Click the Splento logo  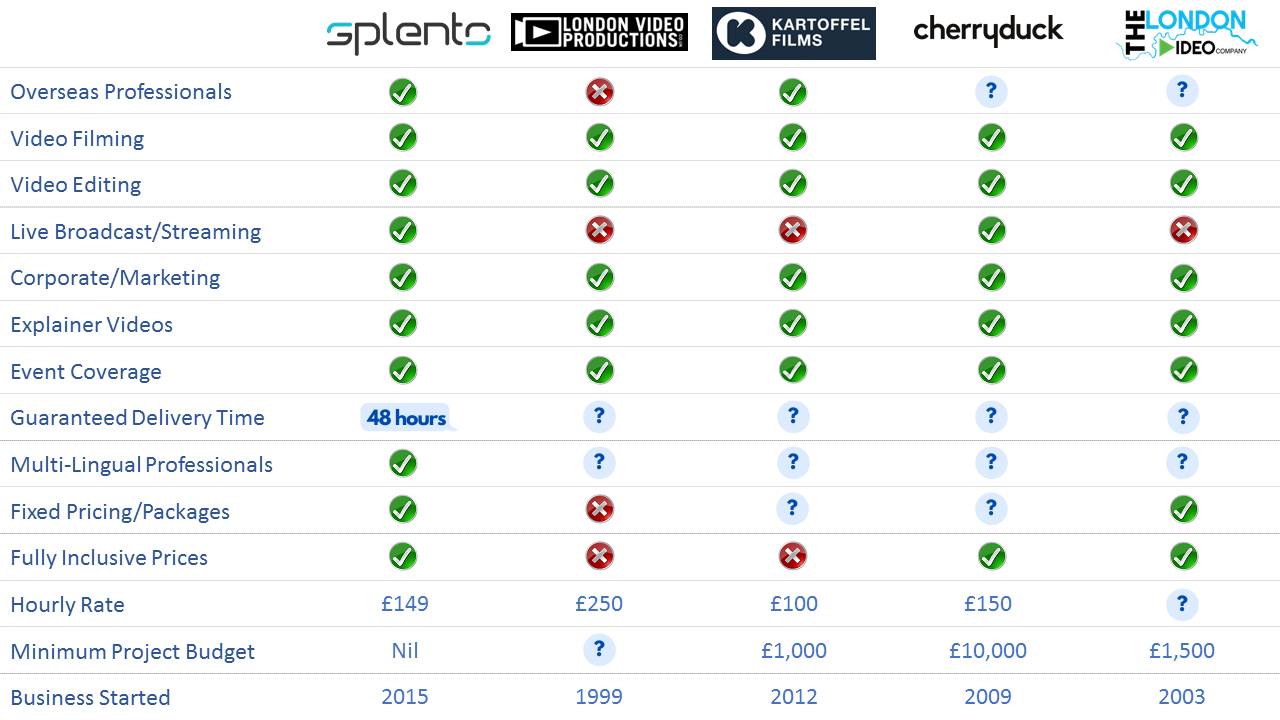(x=408, y=35)
